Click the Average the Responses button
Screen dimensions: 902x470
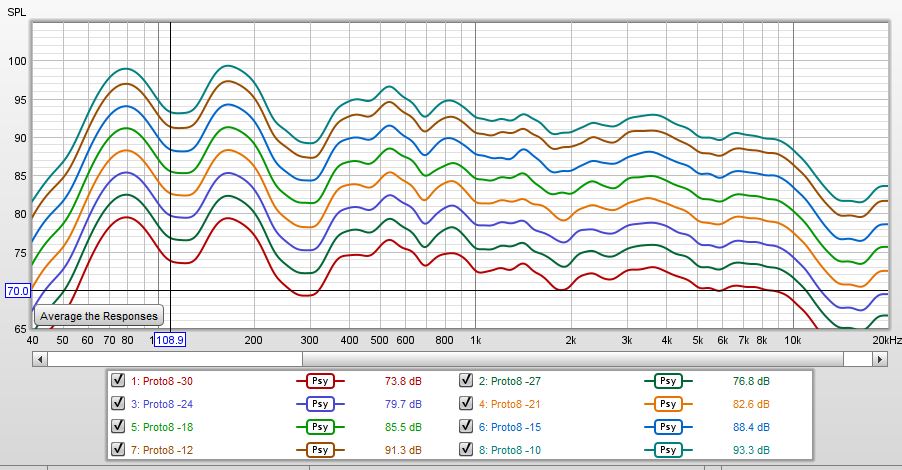tap(99, 316)
